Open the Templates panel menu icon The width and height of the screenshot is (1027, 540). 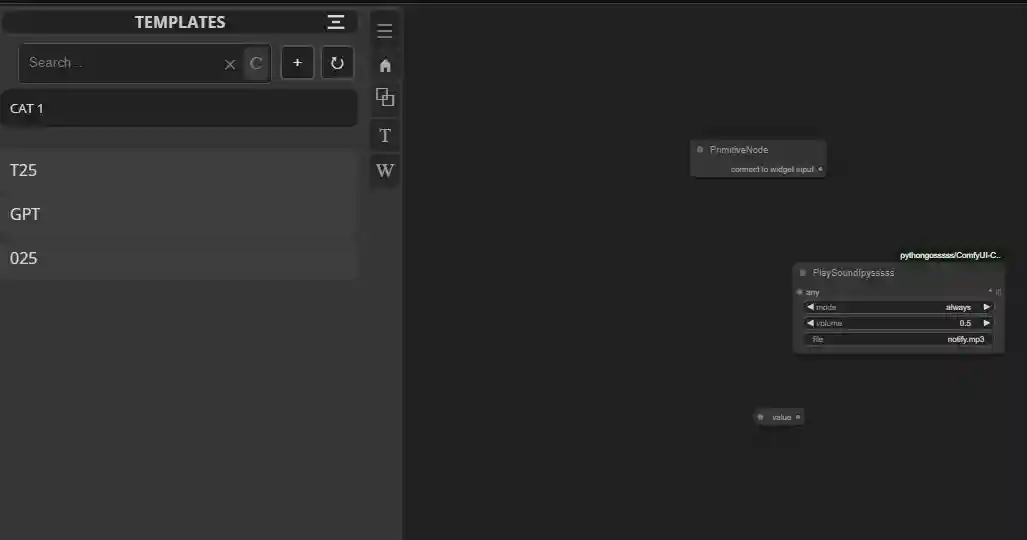[x=335, y=22]
